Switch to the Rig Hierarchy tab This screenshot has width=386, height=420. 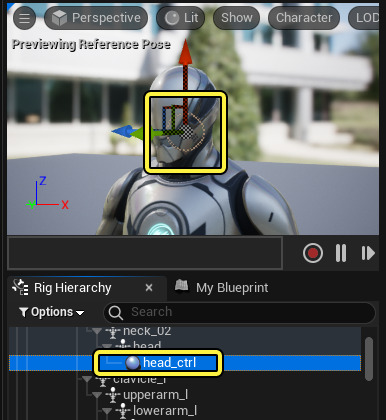click(72, 288)
